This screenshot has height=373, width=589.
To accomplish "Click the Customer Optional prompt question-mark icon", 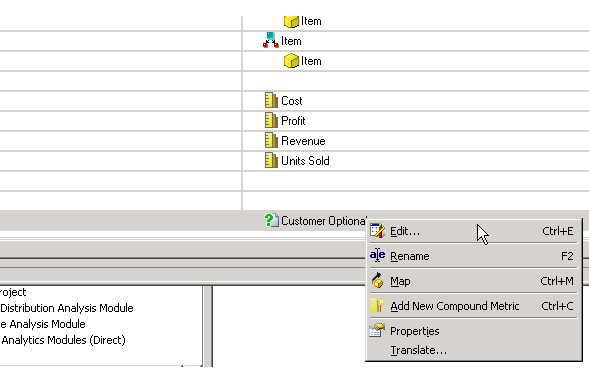I will (271, 220).
